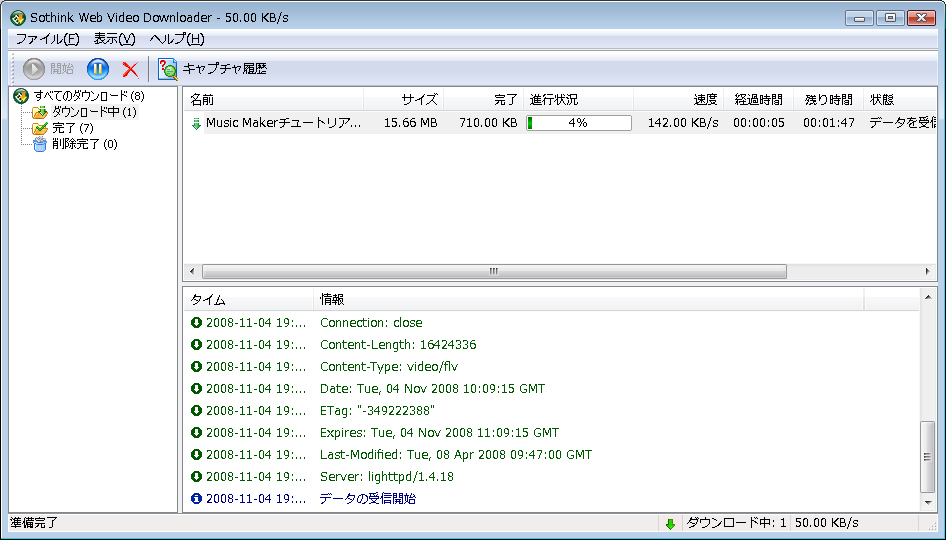
Task: Click the 142.00 KB/s speed cell
Action: 683,123
